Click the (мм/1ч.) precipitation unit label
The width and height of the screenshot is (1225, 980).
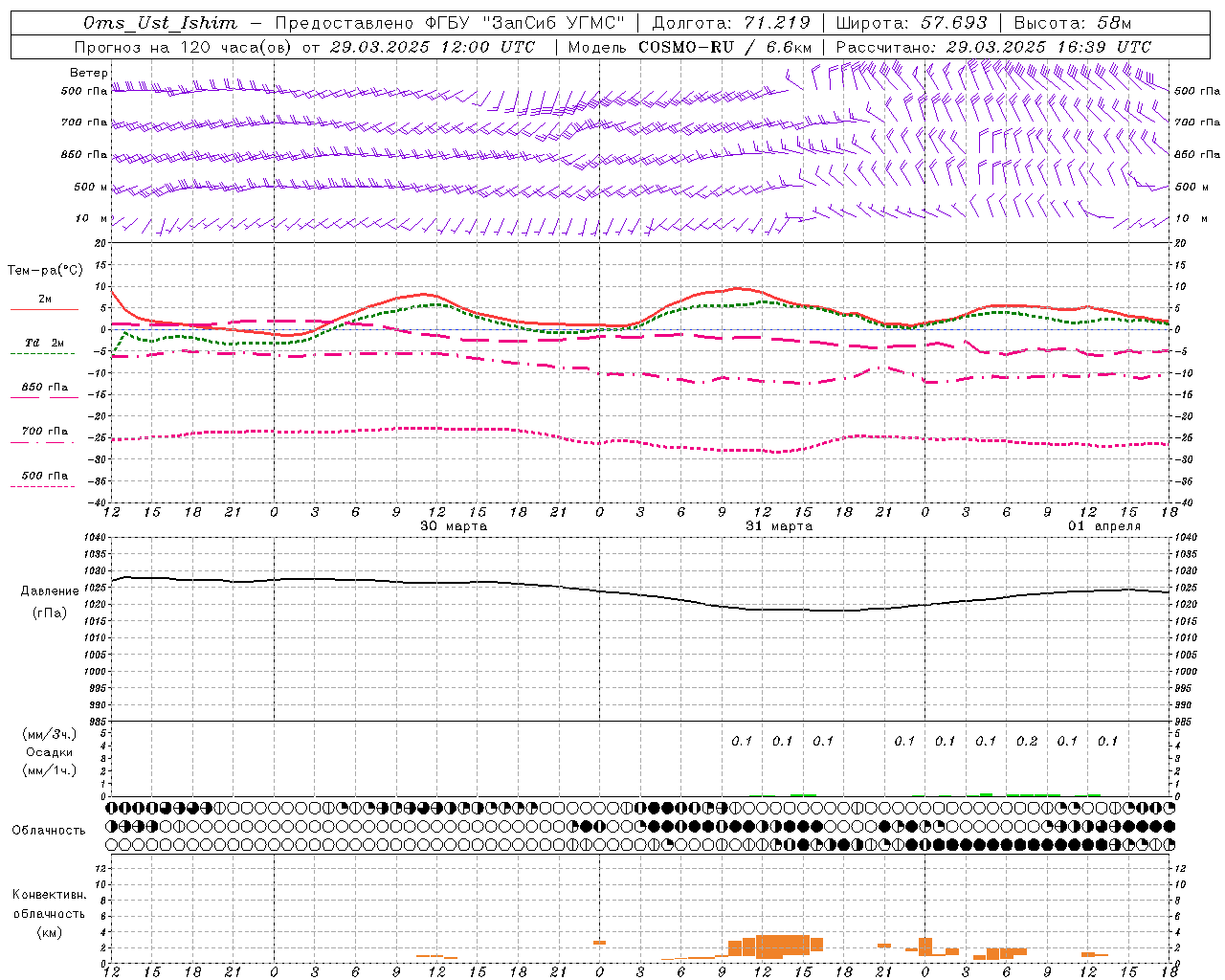[x=50, y=770]
